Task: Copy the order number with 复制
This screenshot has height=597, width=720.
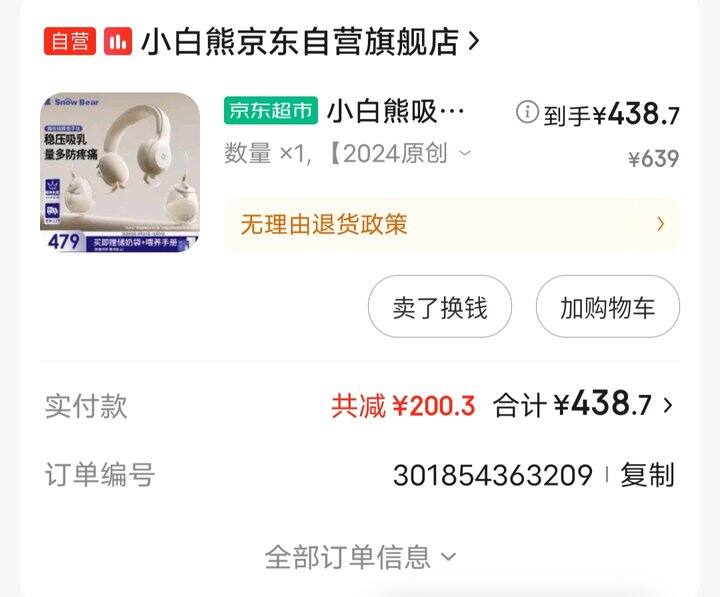Action: click(647, 475)
